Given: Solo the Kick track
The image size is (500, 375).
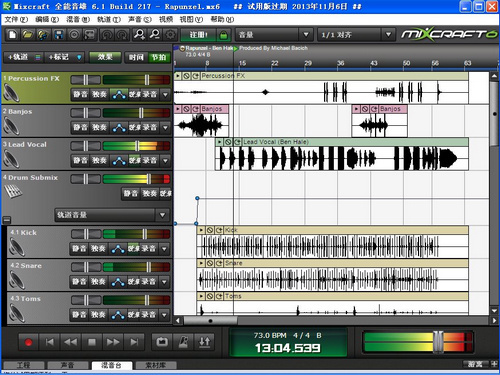Looking at the screenshot, I should click(98, 249).
